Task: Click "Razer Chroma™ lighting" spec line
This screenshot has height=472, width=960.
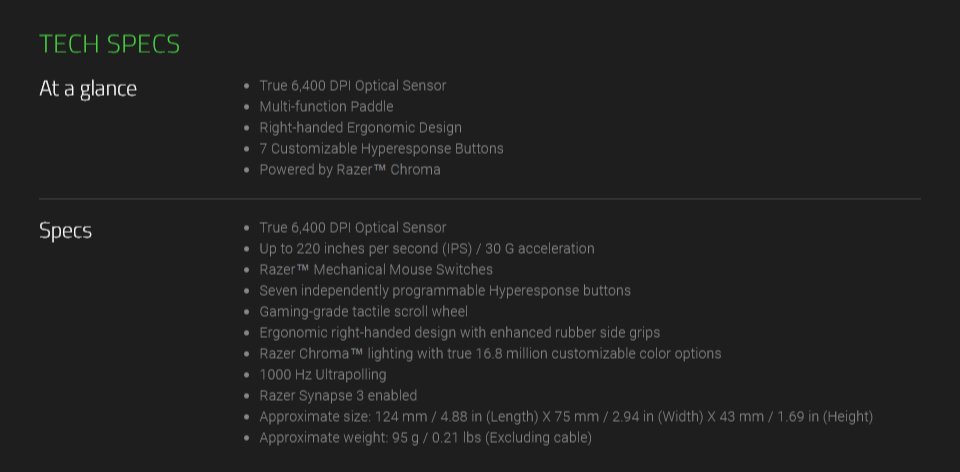Action: pos(490,354)
